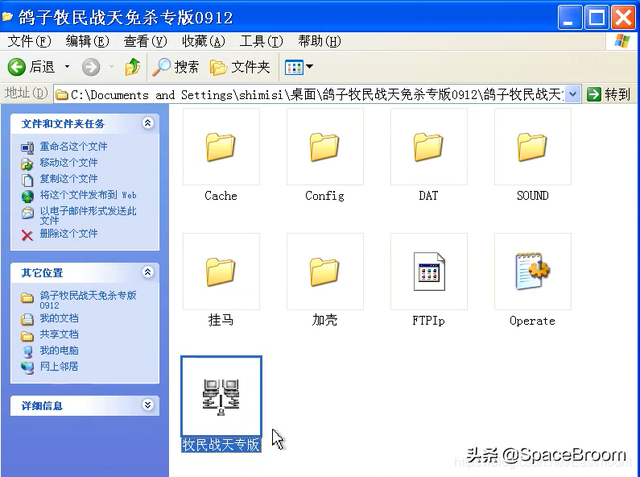Click the red X delete icon

tap(27, 235)
